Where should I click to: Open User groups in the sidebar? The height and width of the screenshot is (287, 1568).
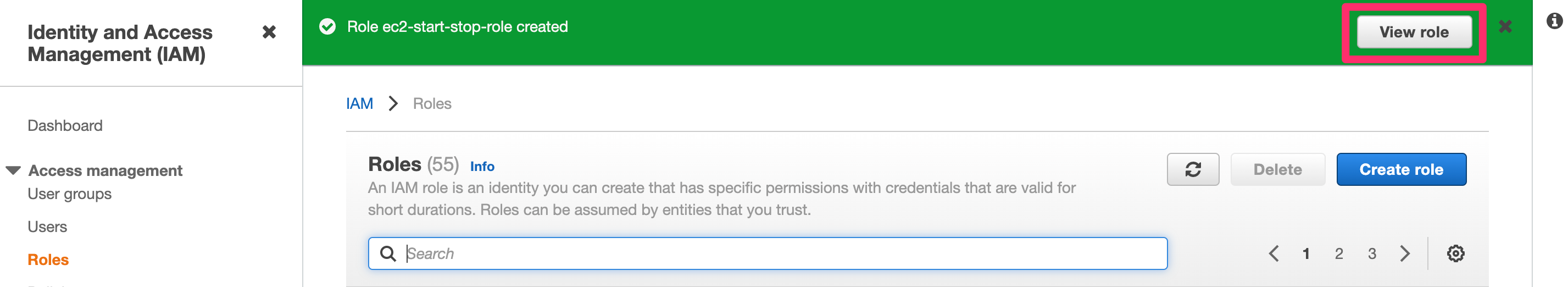click(69, 194)
